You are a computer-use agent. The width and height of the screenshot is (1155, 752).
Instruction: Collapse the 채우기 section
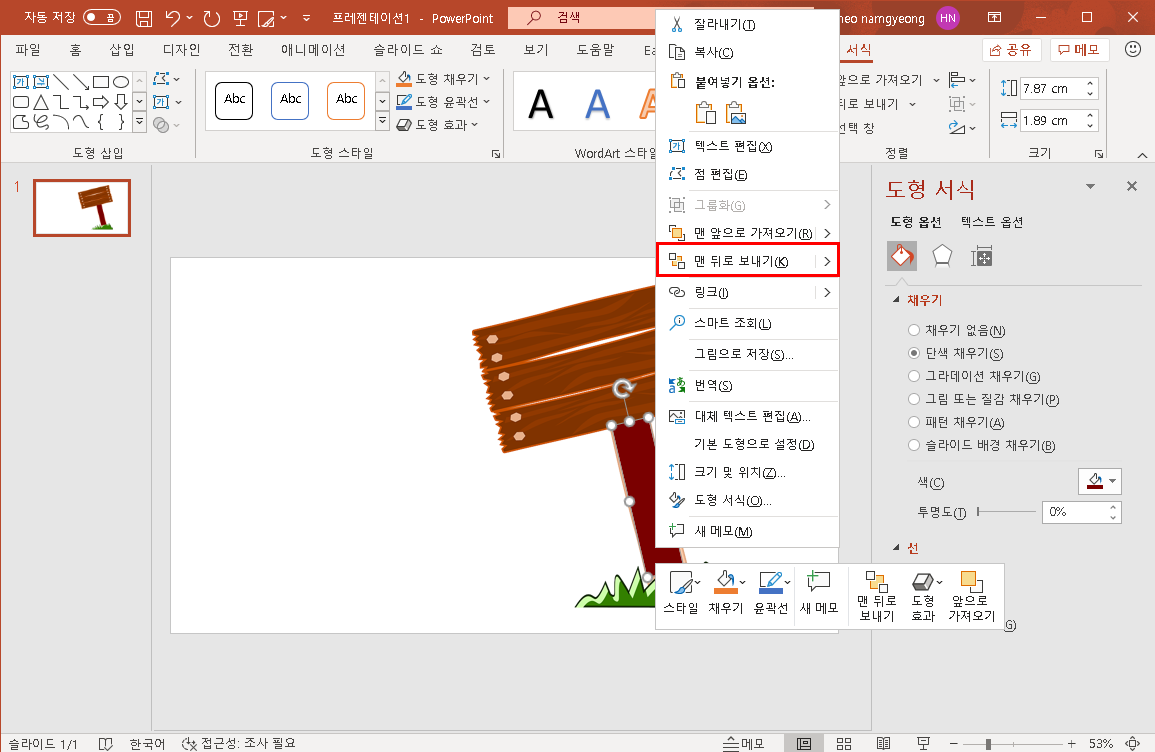tap(896, 300)
